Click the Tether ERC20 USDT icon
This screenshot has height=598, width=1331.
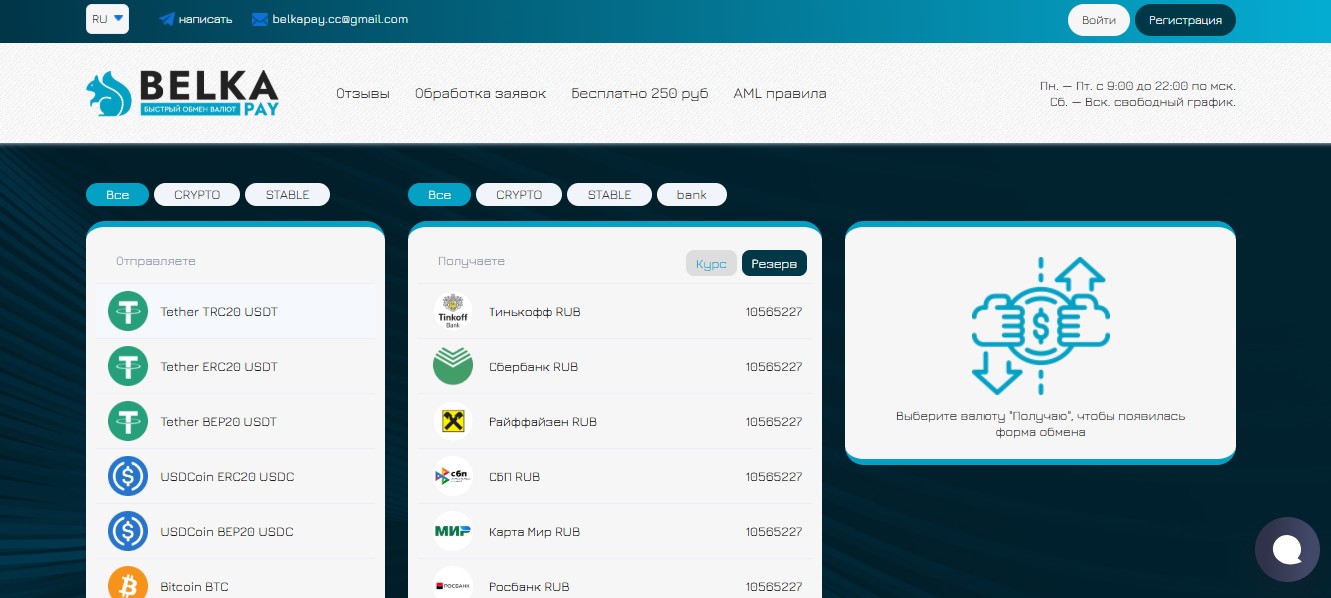128,367
